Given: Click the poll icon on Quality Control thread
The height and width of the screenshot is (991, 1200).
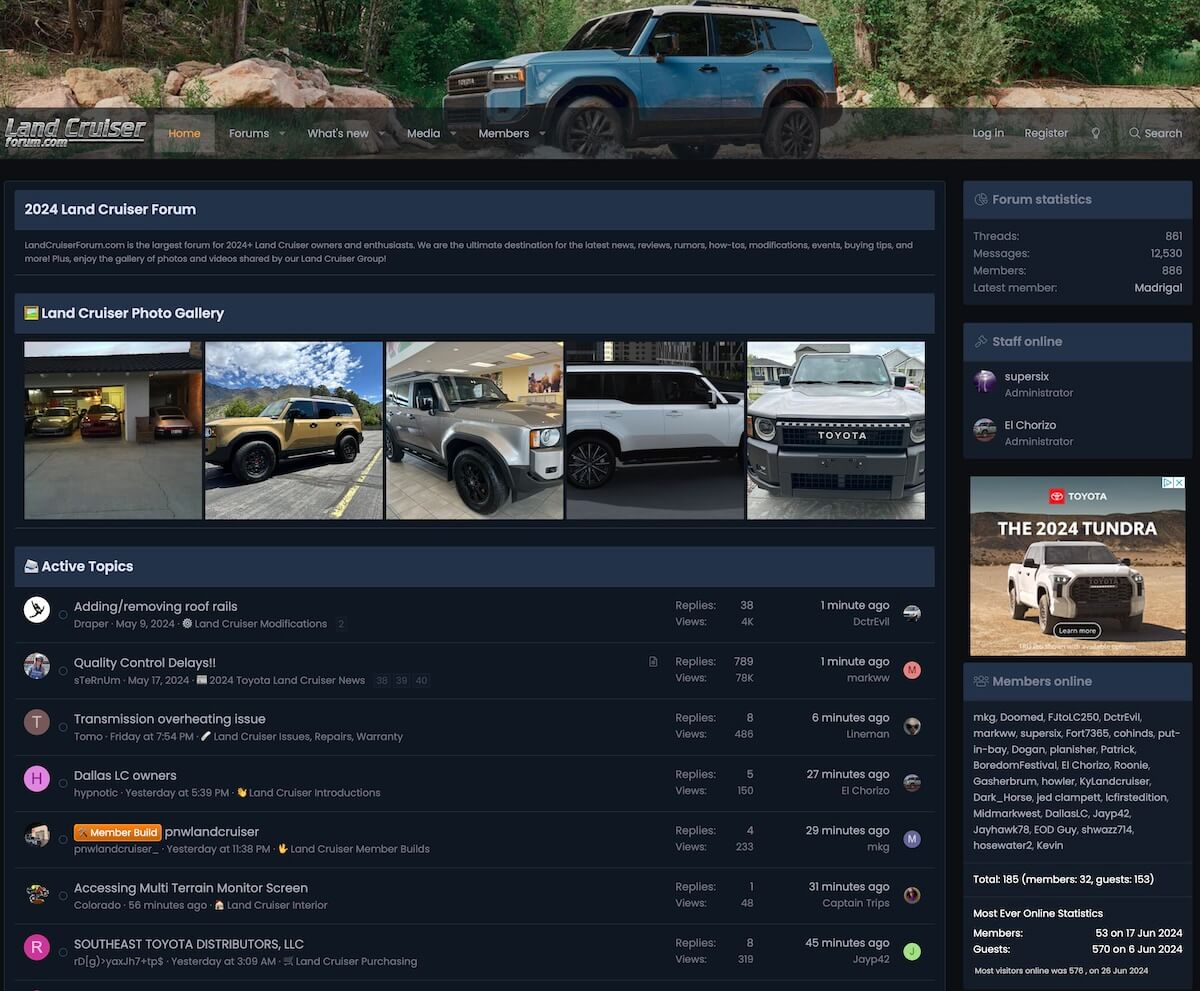Looking at the screenshot, I should 653,662.
